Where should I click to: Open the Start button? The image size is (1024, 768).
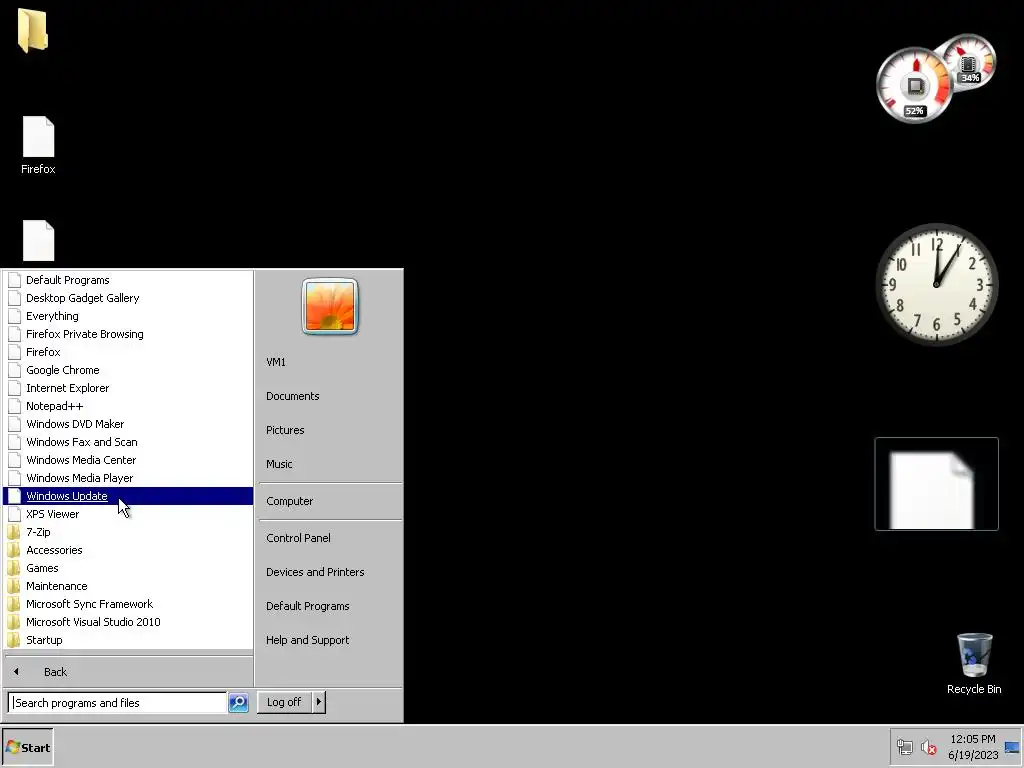[x=27, y=747]
